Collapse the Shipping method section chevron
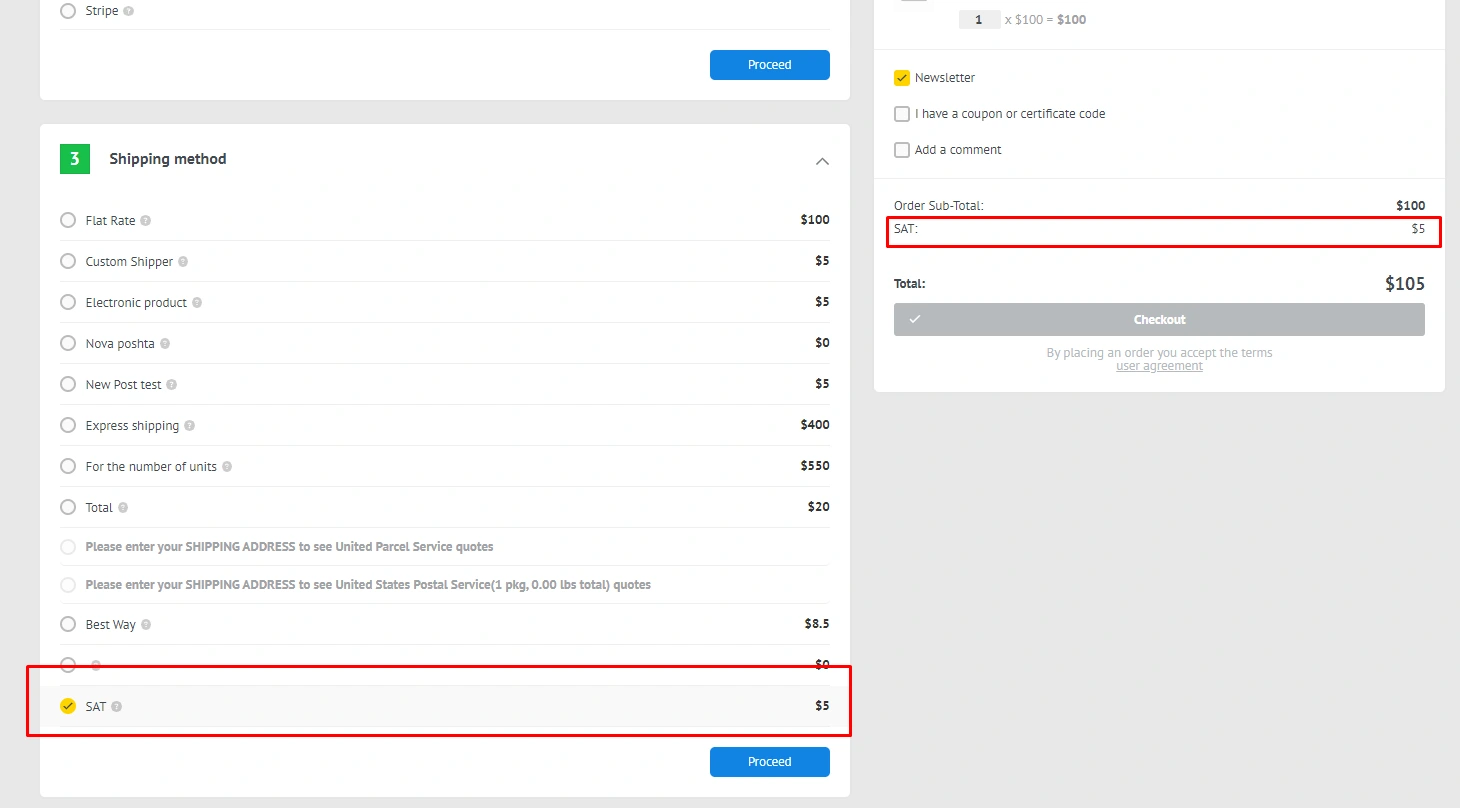1460x808 pixels. (x=822, y=161)
